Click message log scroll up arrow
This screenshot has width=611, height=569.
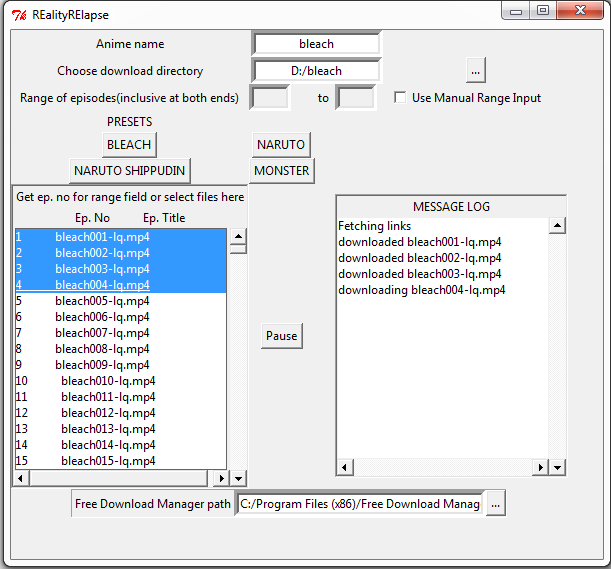click(x=557, y=225)
